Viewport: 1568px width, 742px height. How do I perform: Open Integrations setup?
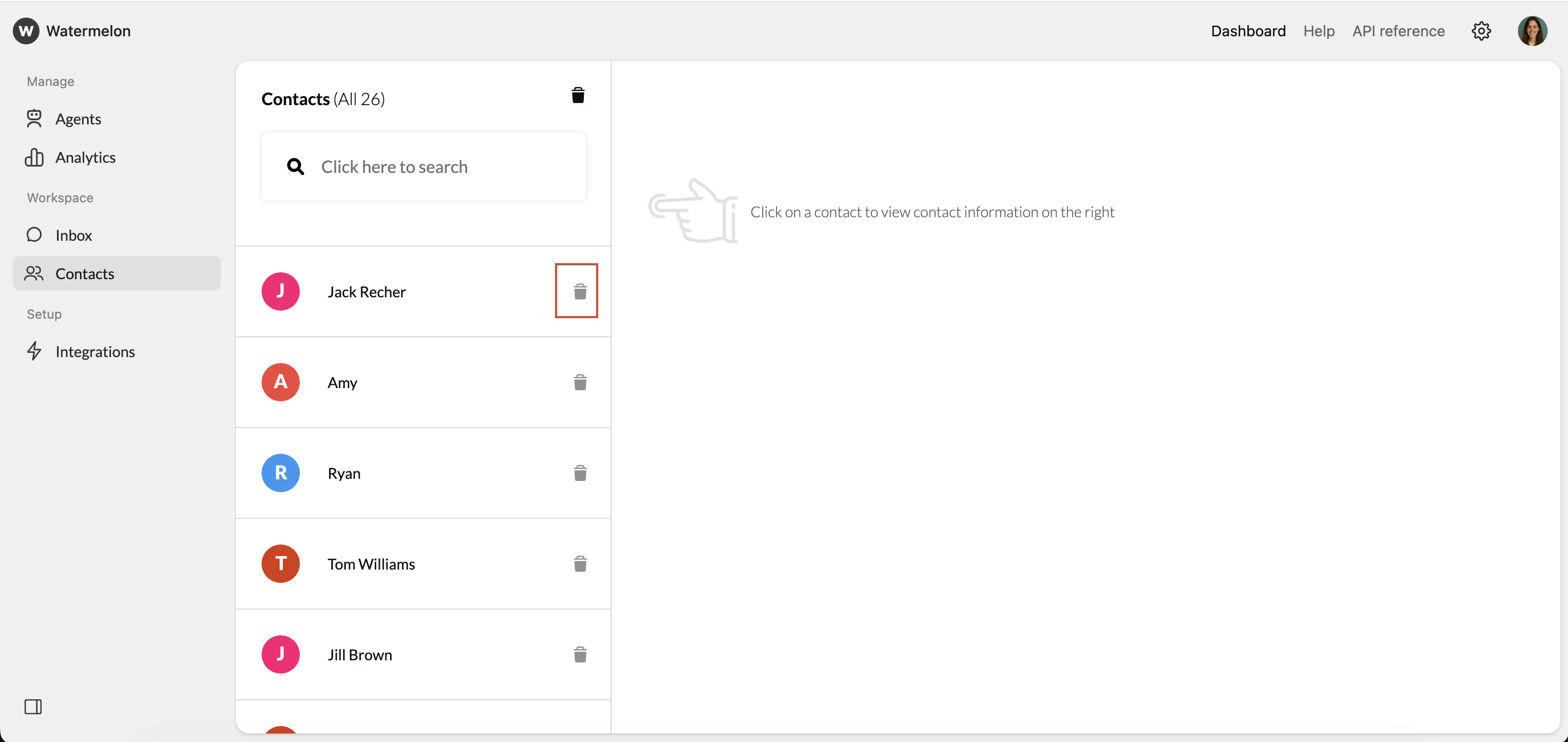click(x=95, y=352)
